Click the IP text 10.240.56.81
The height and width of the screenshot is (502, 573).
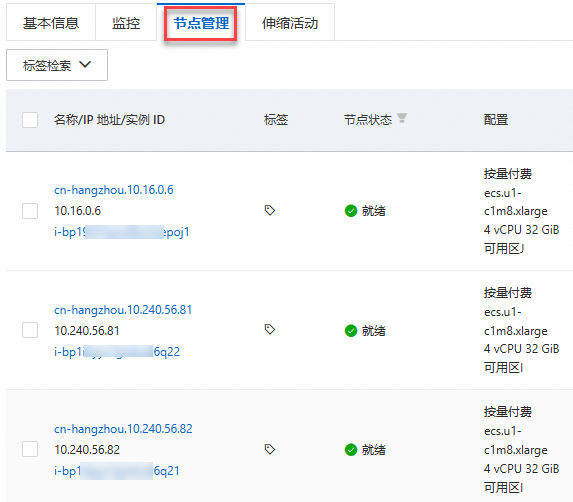point(87,331)
